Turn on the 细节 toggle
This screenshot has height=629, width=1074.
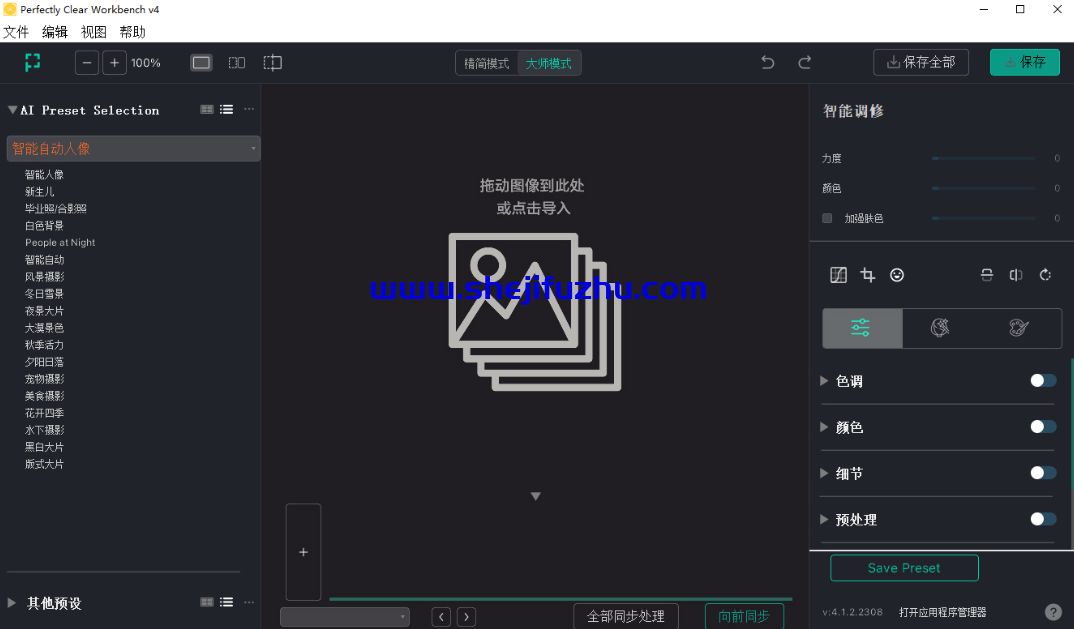click(1043, 473)
